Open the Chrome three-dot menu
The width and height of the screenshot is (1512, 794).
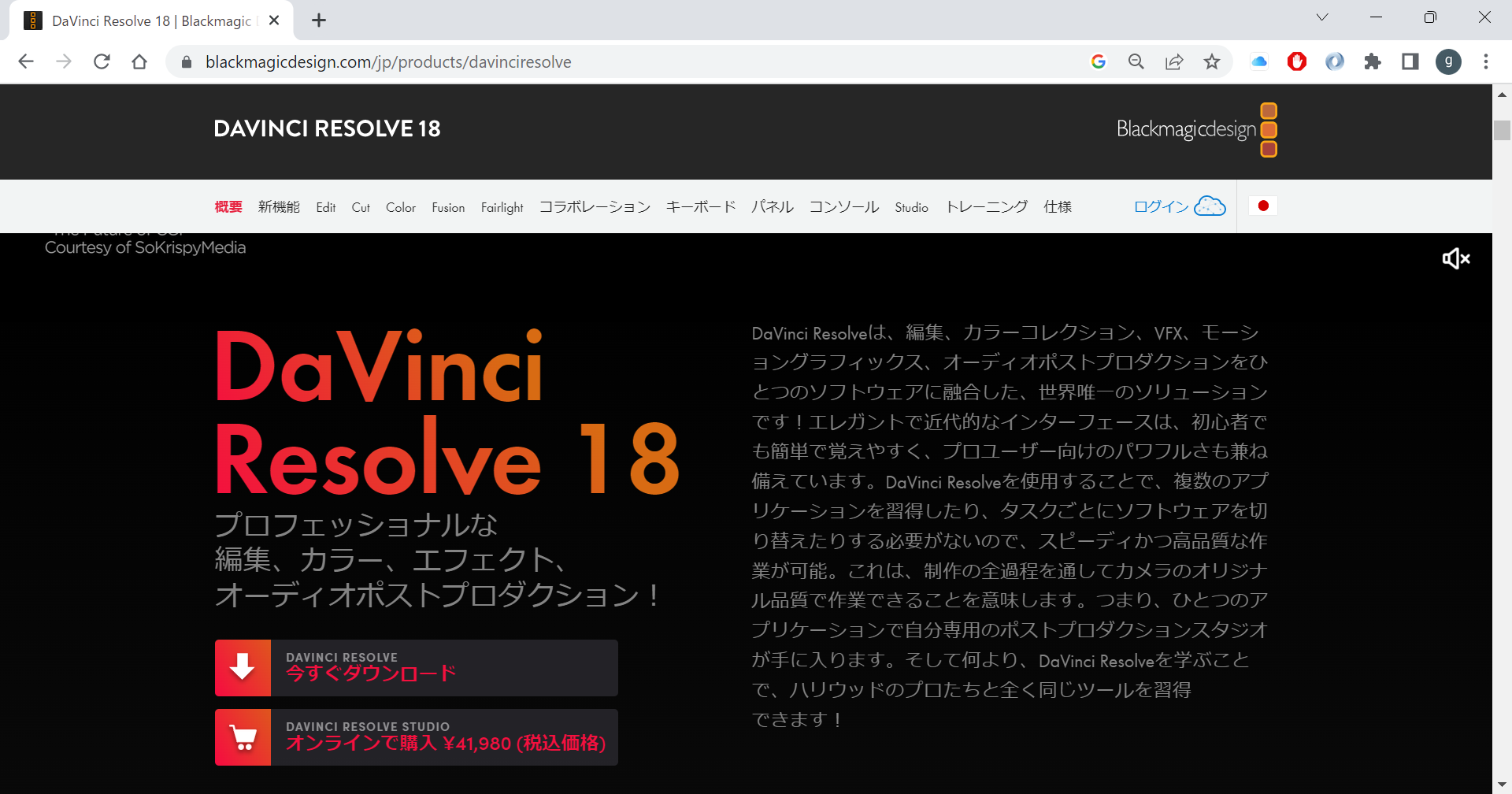point(1485,62)
